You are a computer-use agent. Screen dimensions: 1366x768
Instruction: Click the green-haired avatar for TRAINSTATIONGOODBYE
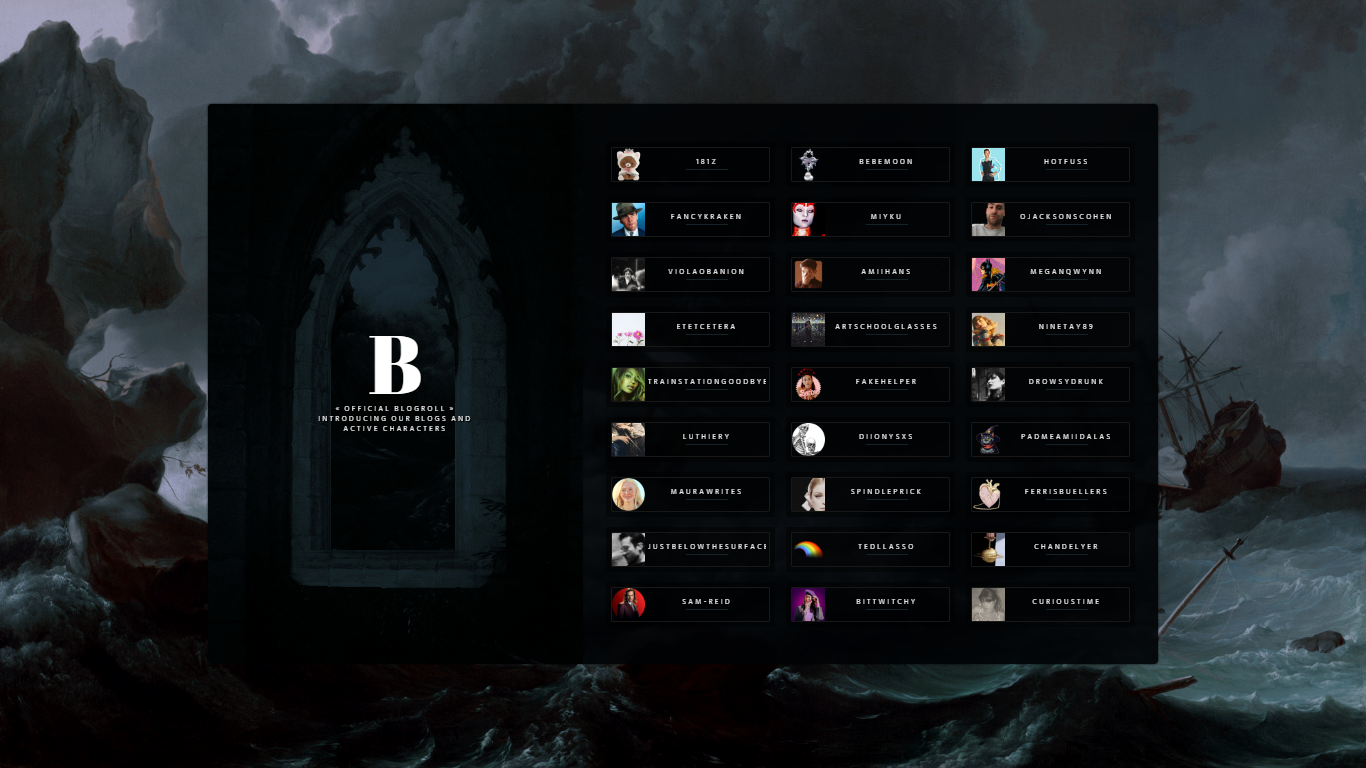click(628, 384)
